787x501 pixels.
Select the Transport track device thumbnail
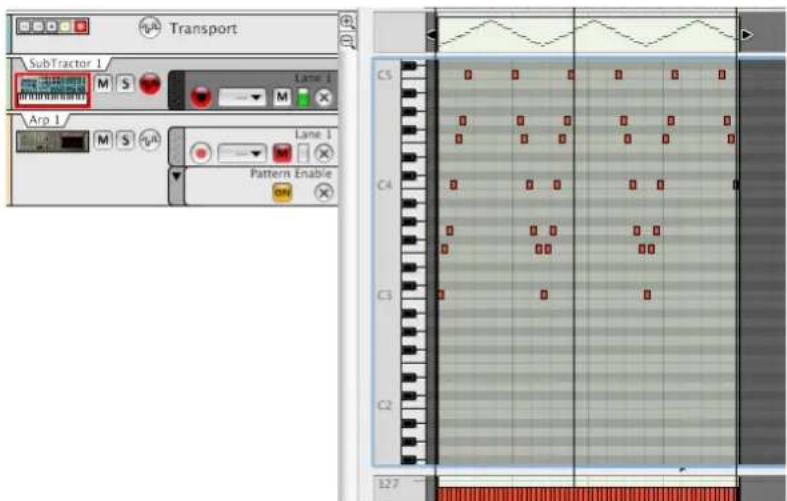point(52,26)
